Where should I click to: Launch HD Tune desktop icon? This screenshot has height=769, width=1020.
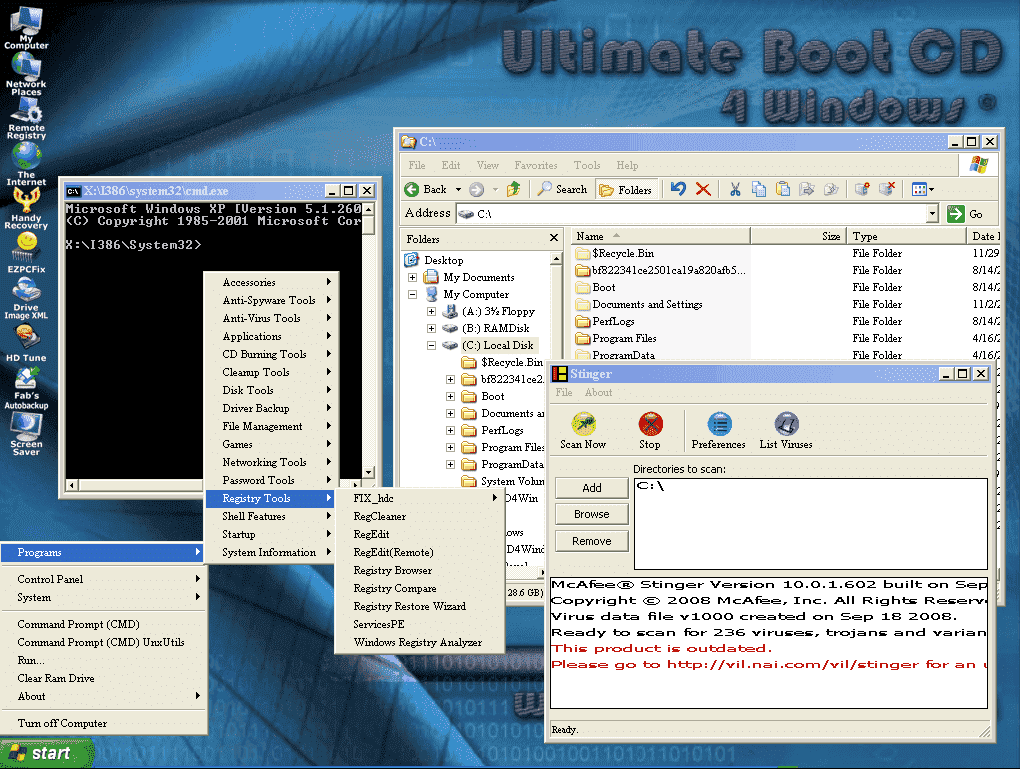26,344
